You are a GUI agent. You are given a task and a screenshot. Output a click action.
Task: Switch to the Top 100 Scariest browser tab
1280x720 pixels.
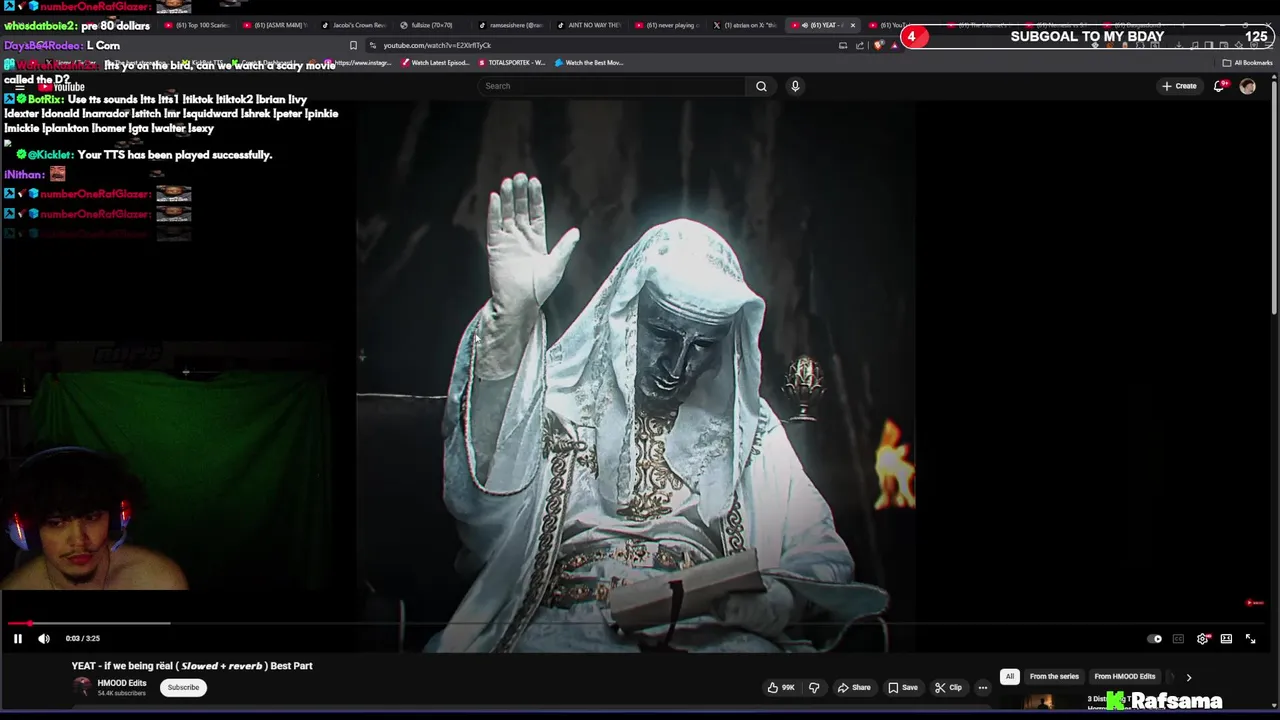coord(196,25)
